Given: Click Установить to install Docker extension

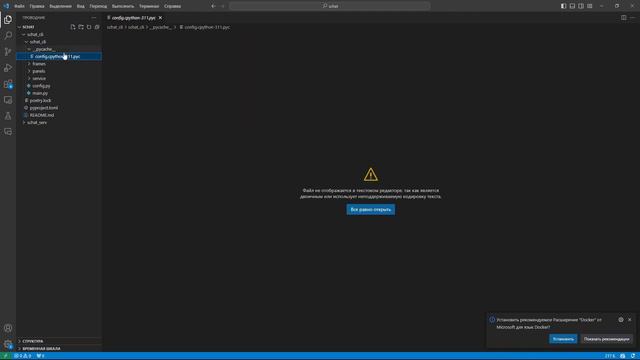Looking at the screenshot, I should (x=563, y=339).
